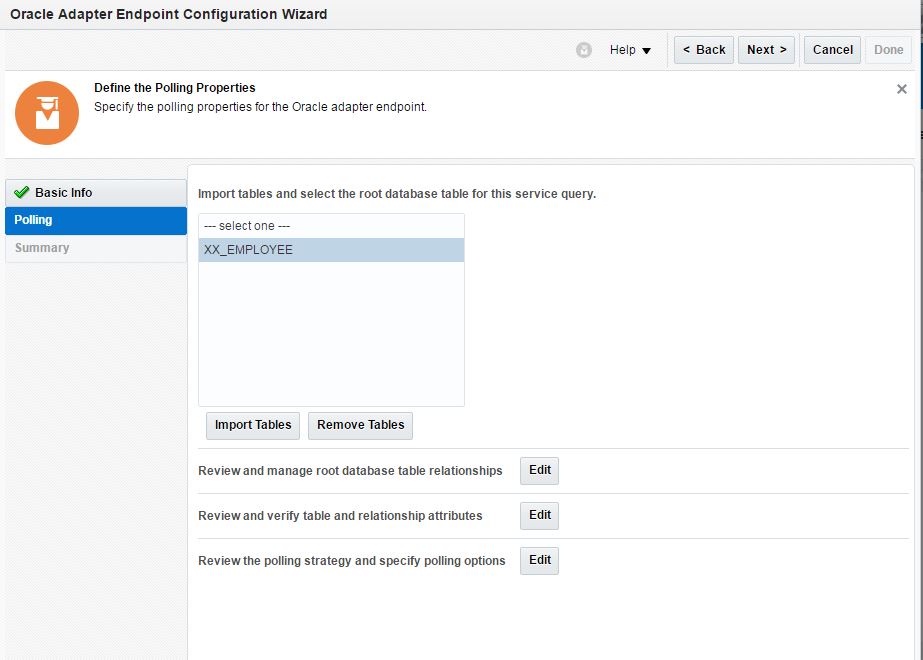
Task: Select XX_EMPLOYEE as root database table
Action: pyautogui.click(x=331, y=250)
